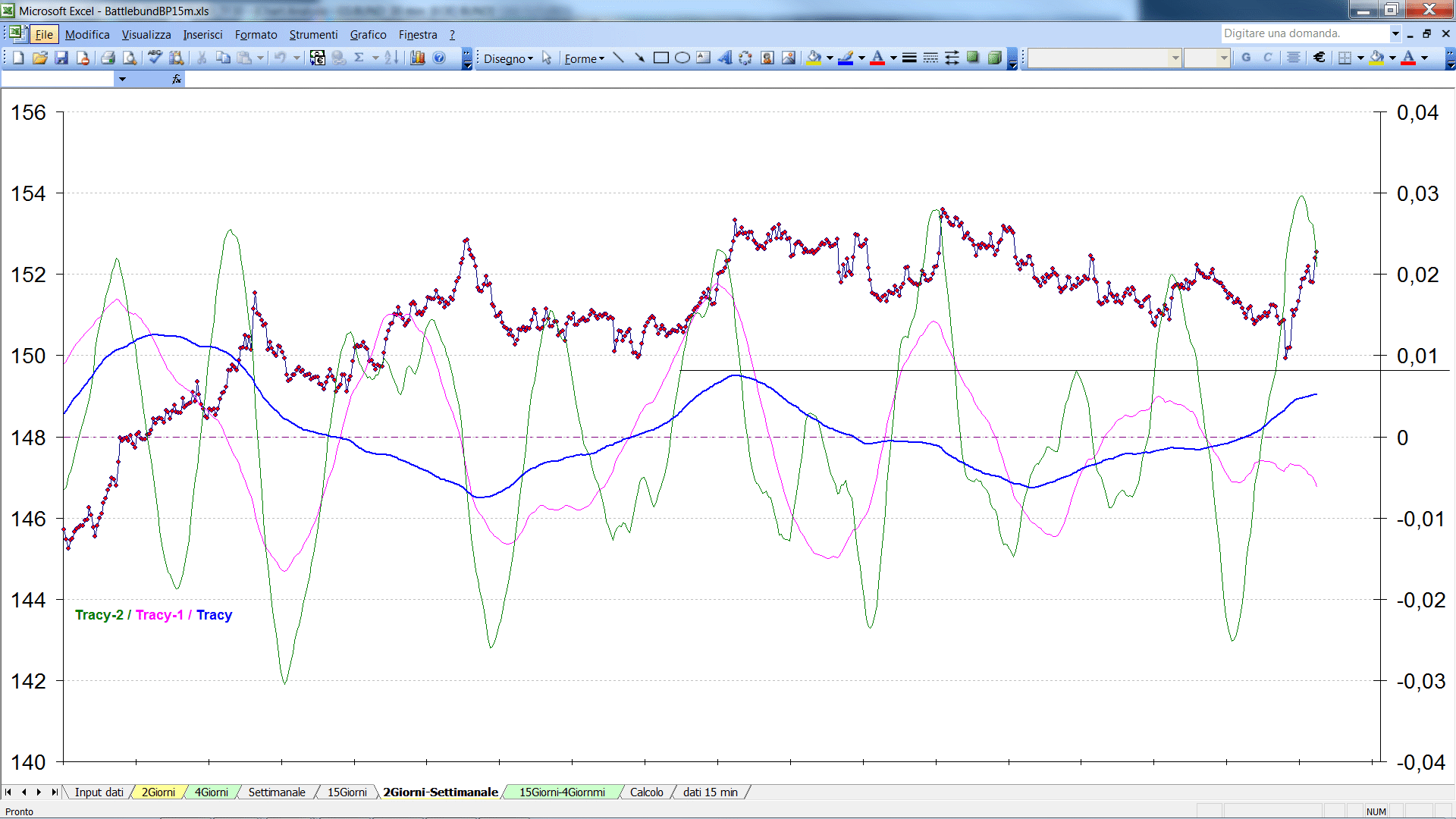
Task: Click the fx insert function button
Action: pos(177,79)
